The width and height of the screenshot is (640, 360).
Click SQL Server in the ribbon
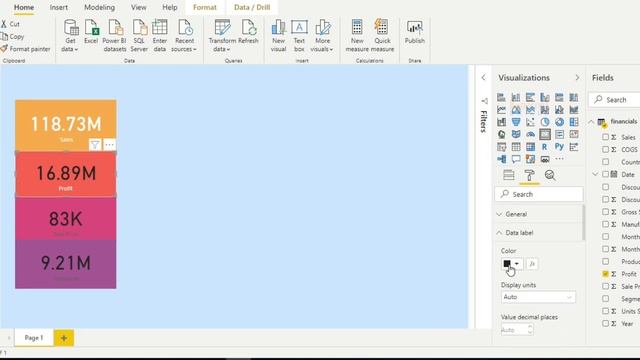[139, 36]
